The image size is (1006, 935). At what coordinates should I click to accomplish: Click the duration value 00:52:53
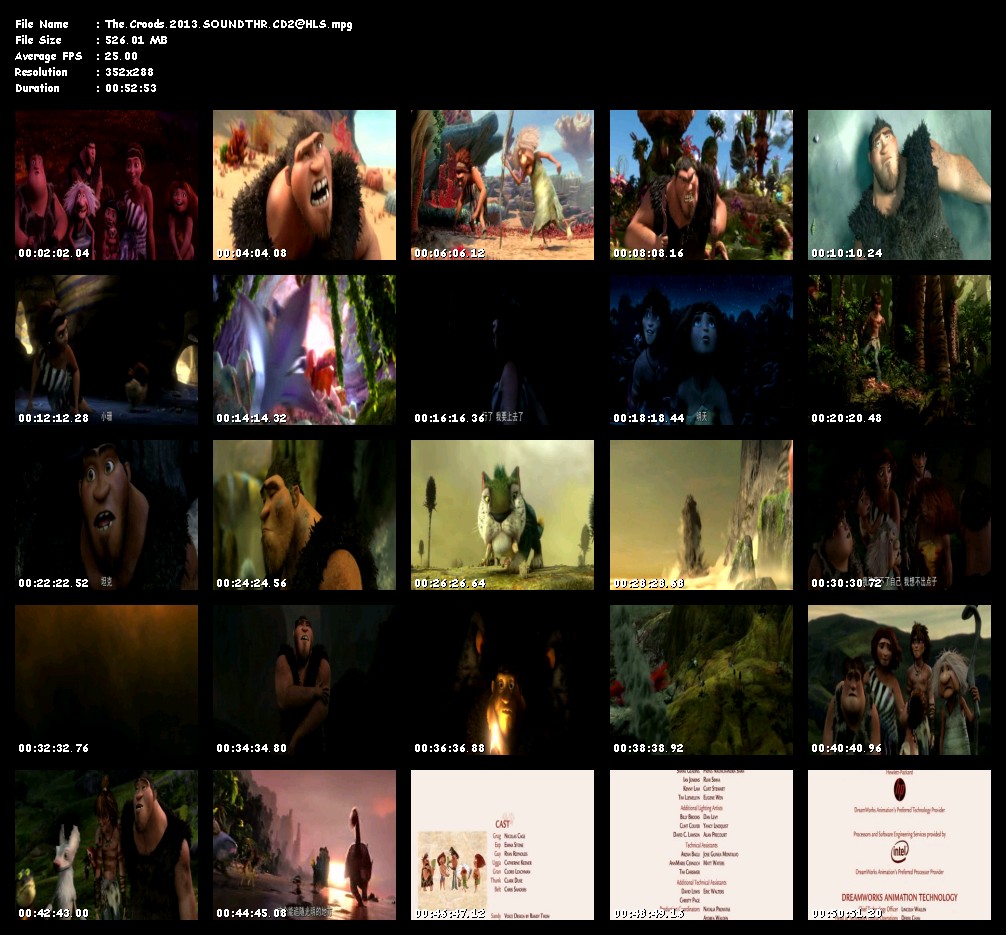pyautogui.click(x=131, y=88)
